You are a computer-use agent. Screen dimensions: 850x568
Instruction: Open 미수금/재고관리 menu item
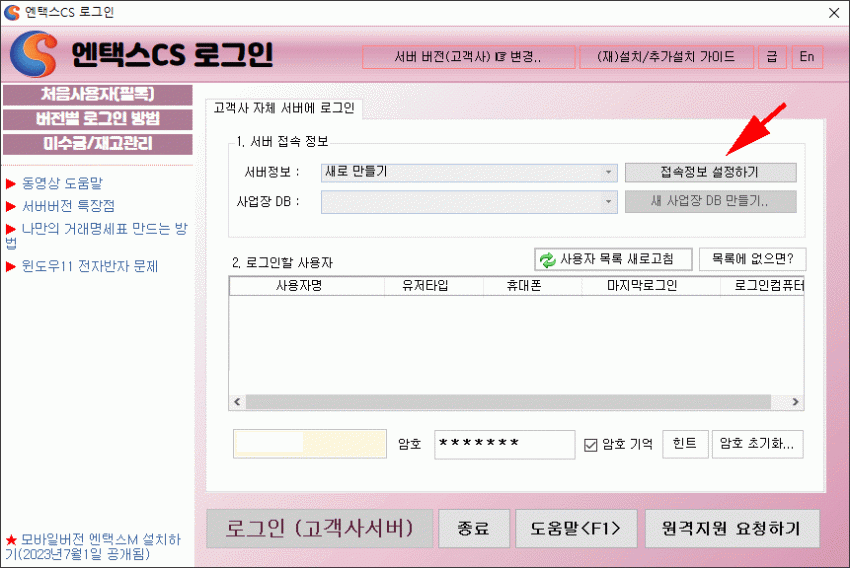pos(98,144)
